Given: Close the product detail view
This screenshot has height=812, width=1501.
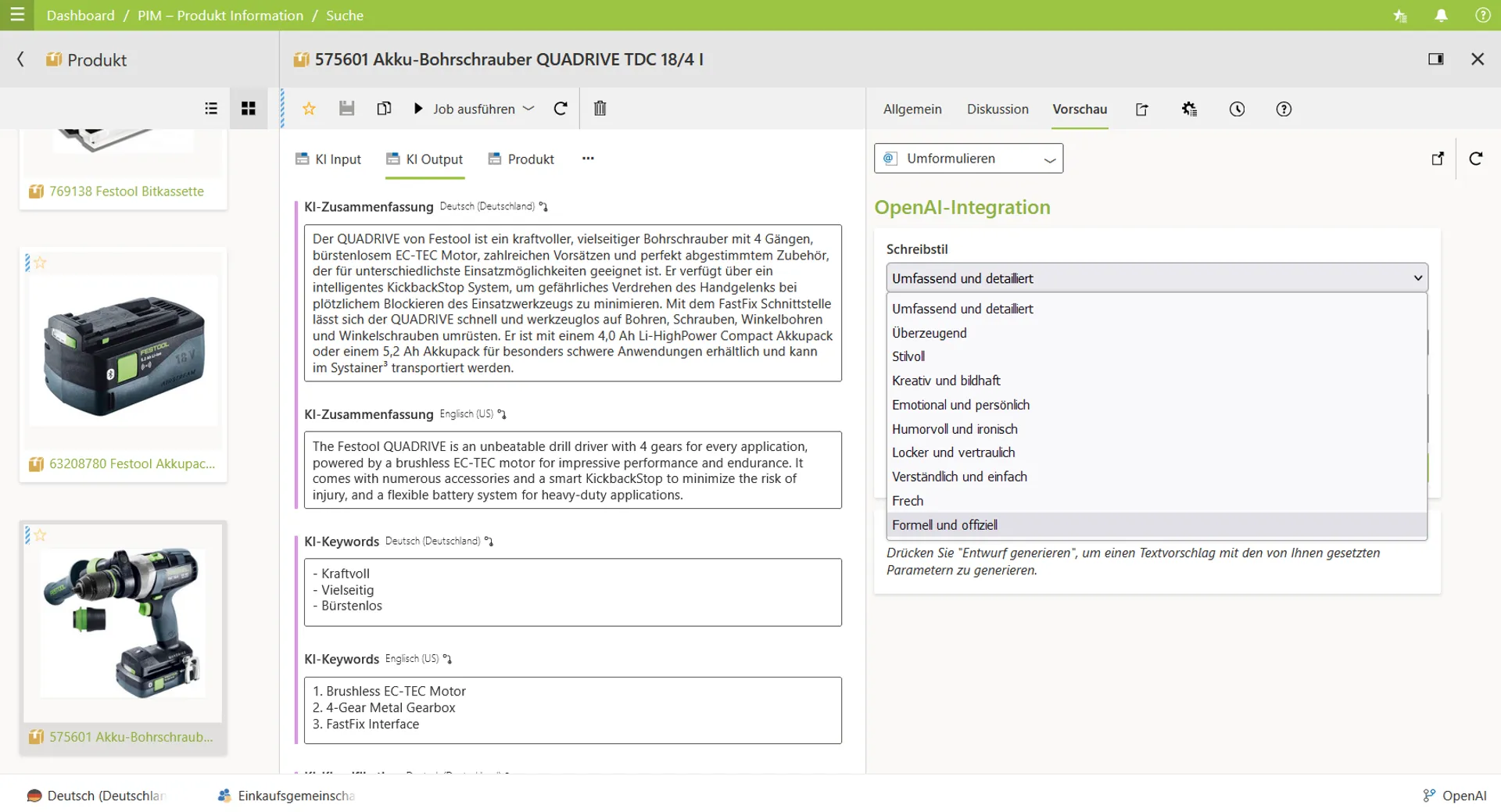Looking at the screenshot, I should [1478, 59].
